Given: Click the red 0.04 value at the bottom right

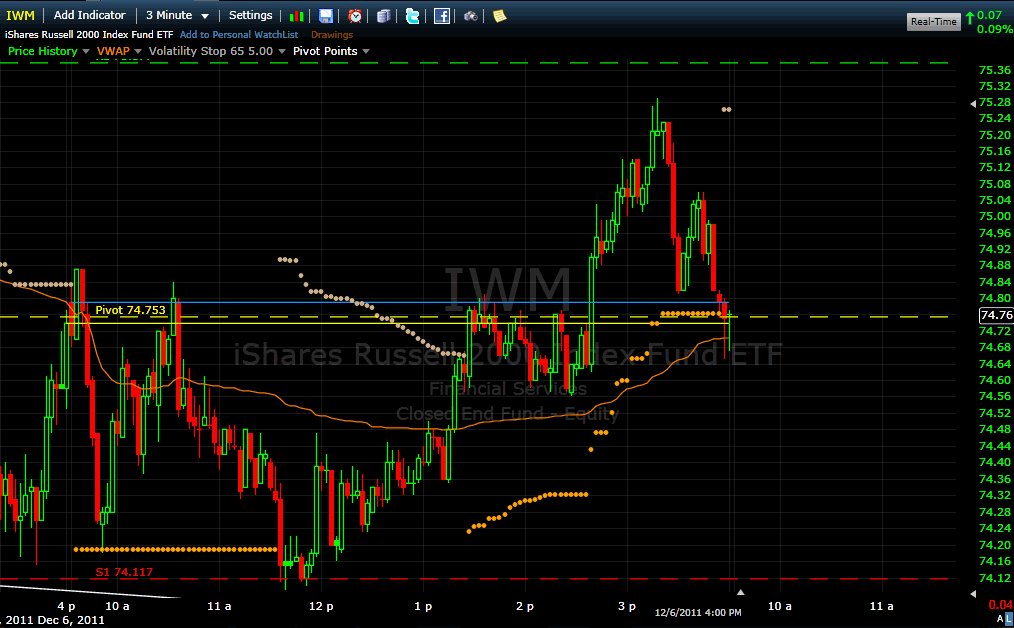Looking at the screenshot, I should [x=1001, y=605].
